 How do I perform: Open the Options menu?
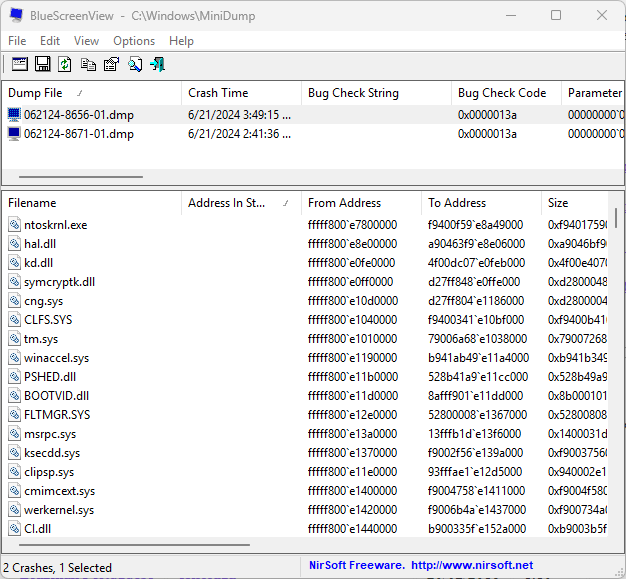tap(133, 41)
